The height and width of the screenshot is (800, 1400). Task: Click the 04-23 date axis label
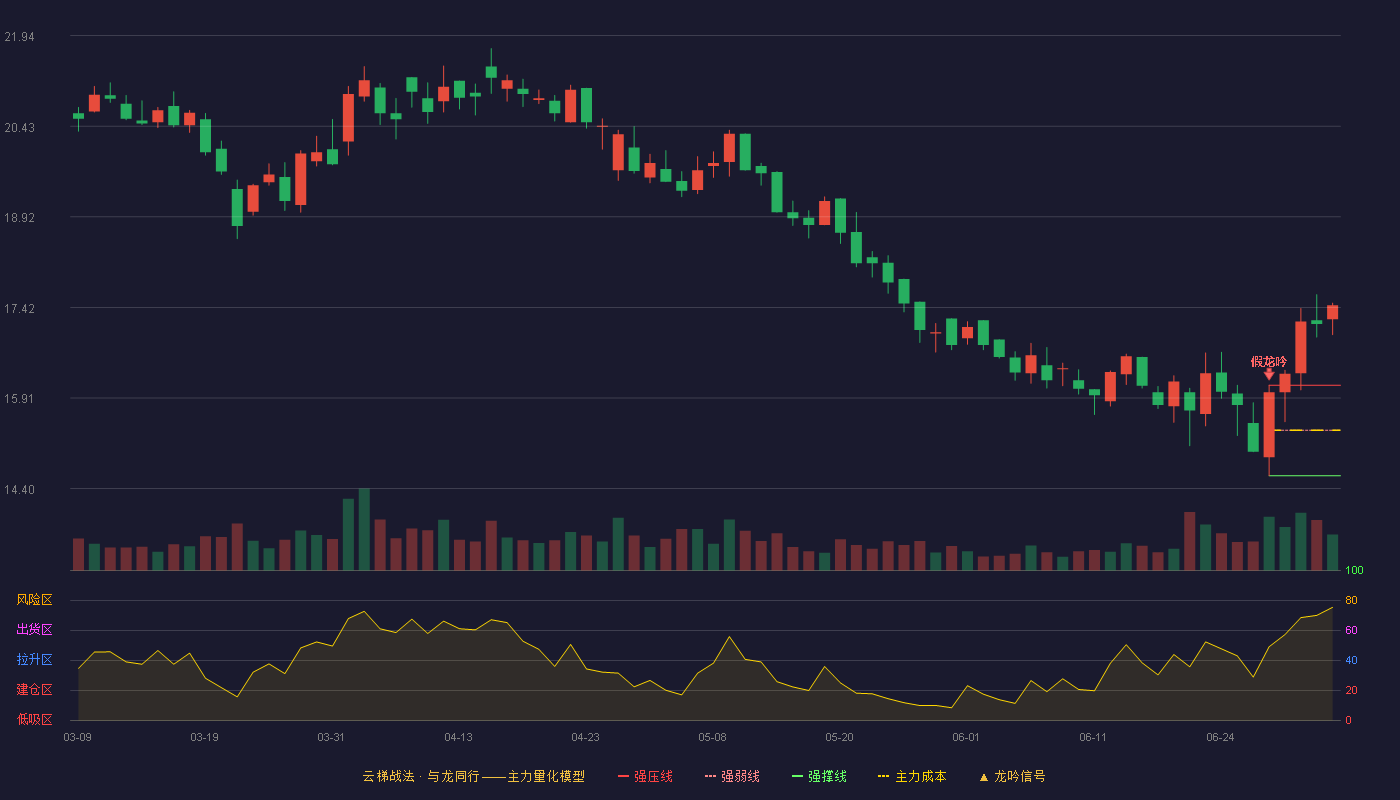point(585,737)
